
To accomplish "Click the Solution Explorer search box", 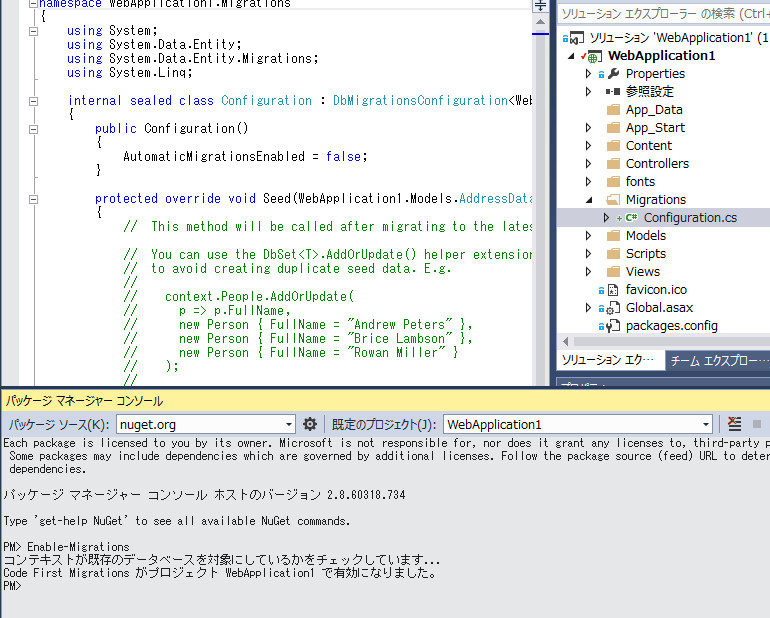I will click(664, 14).
